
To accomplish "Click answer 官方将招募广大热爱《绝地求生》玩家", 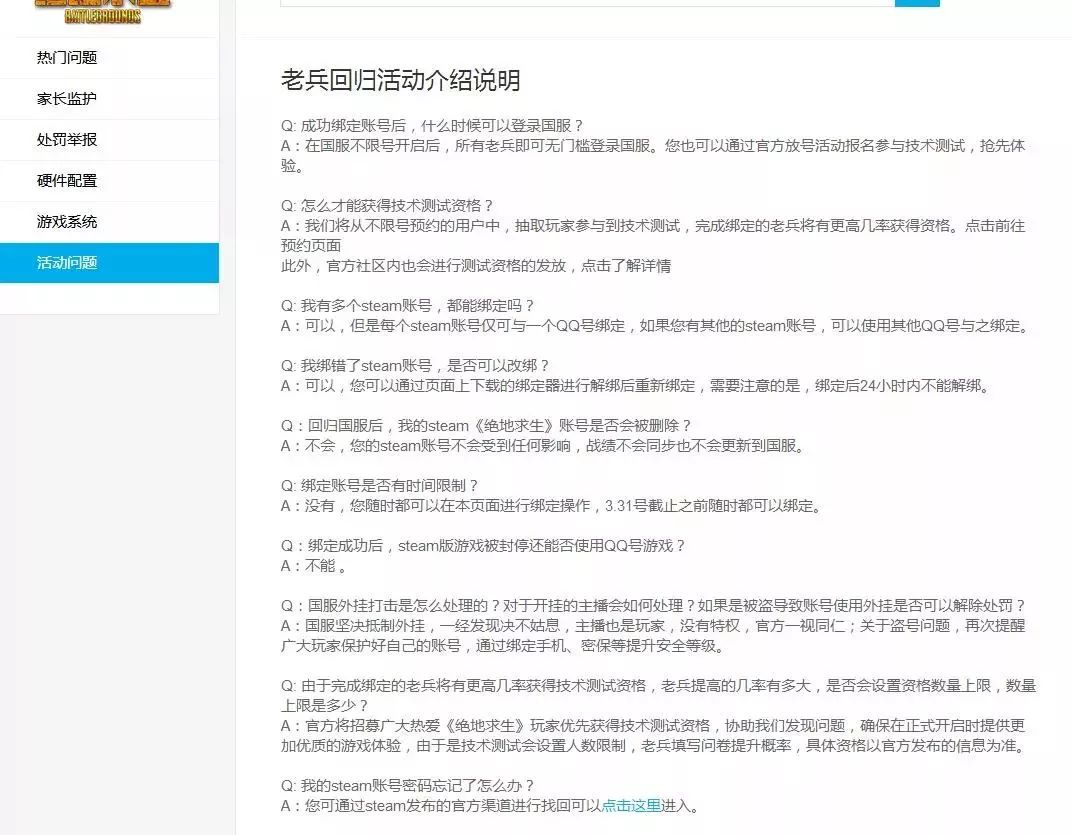I will click(x=655, y=736).
